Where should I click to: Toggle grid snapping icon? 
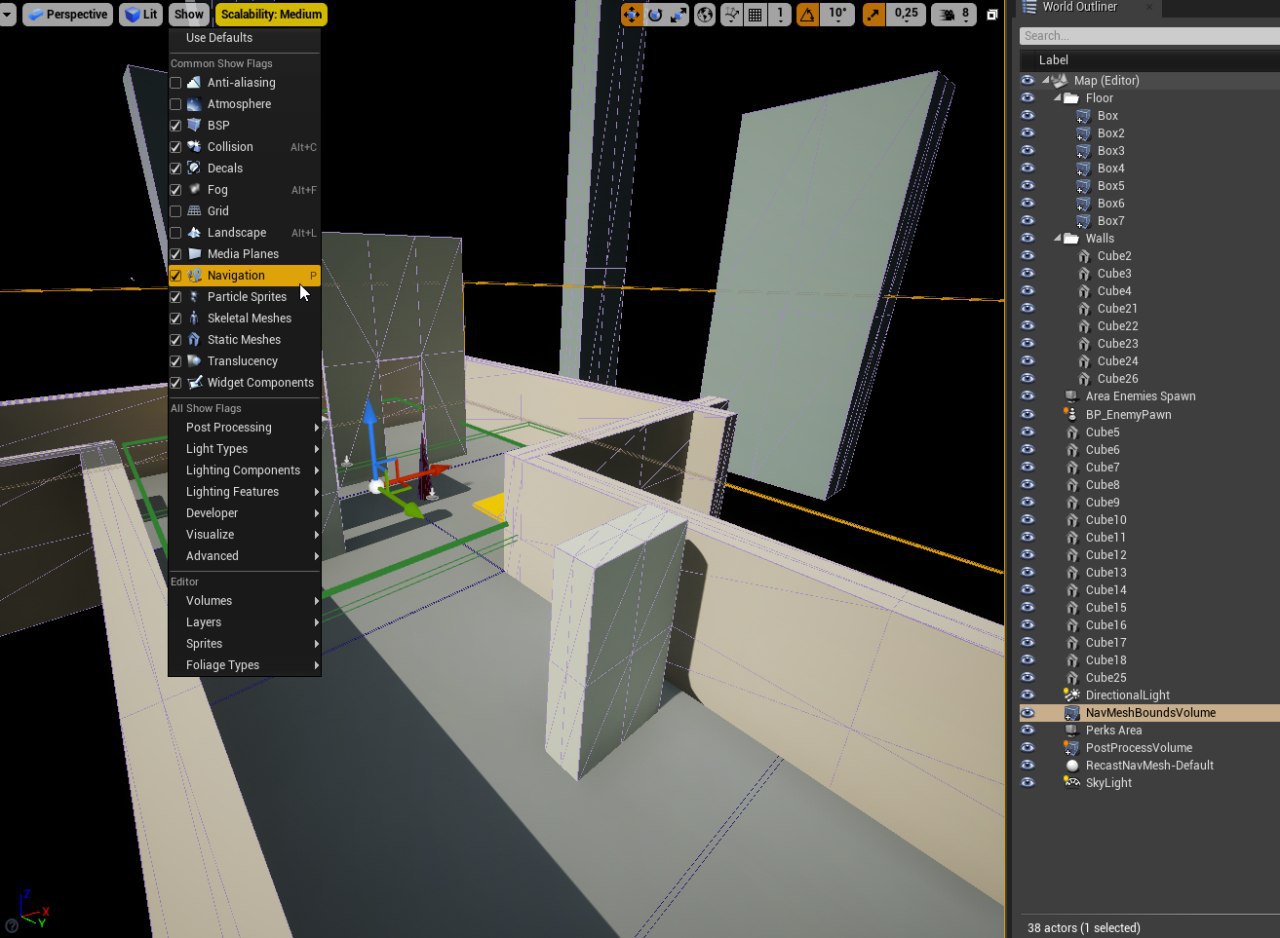(x=755, y=15)
